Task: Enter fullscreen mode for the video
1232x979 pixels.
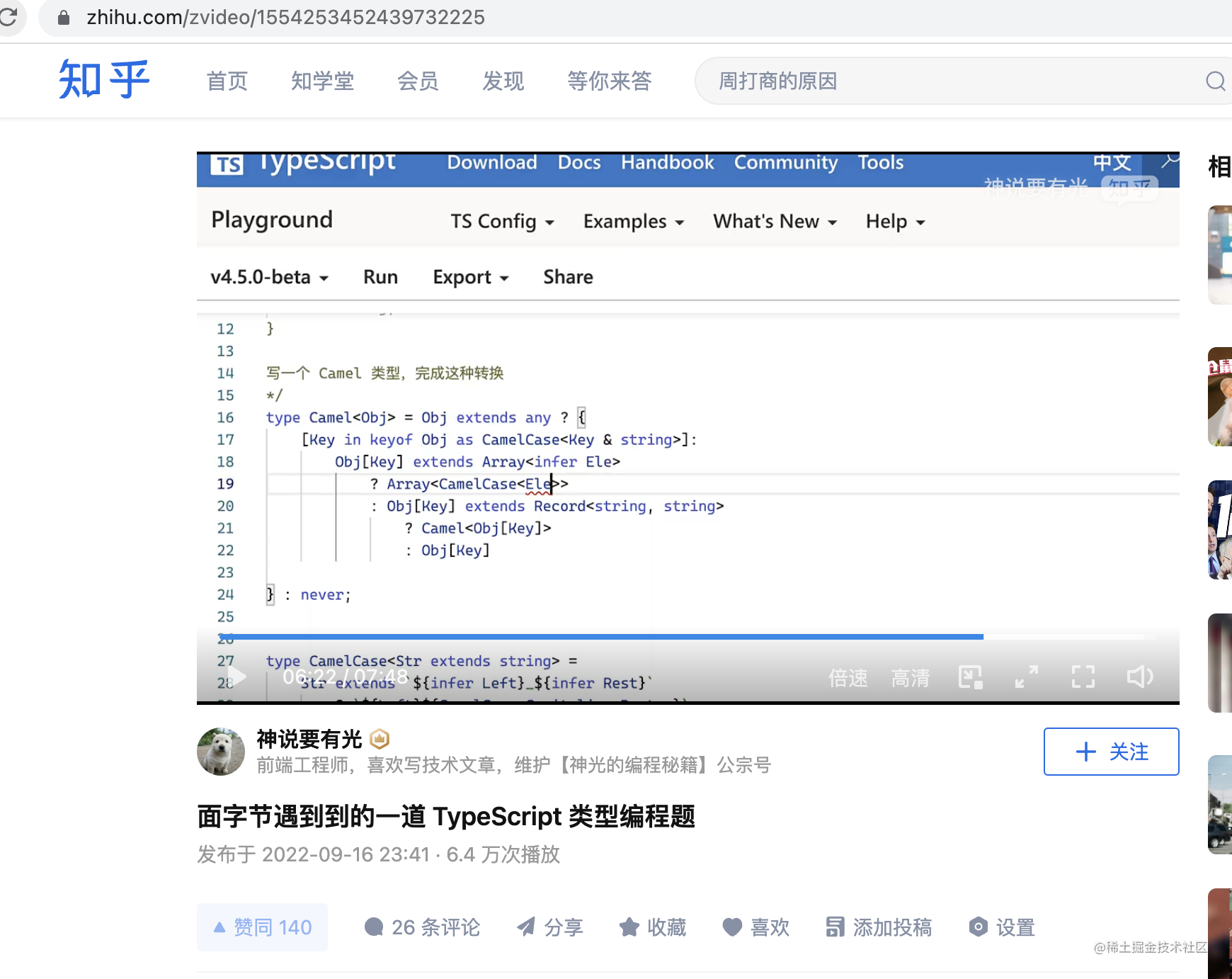Action: pyautogui.click(x=1083, y=677)
